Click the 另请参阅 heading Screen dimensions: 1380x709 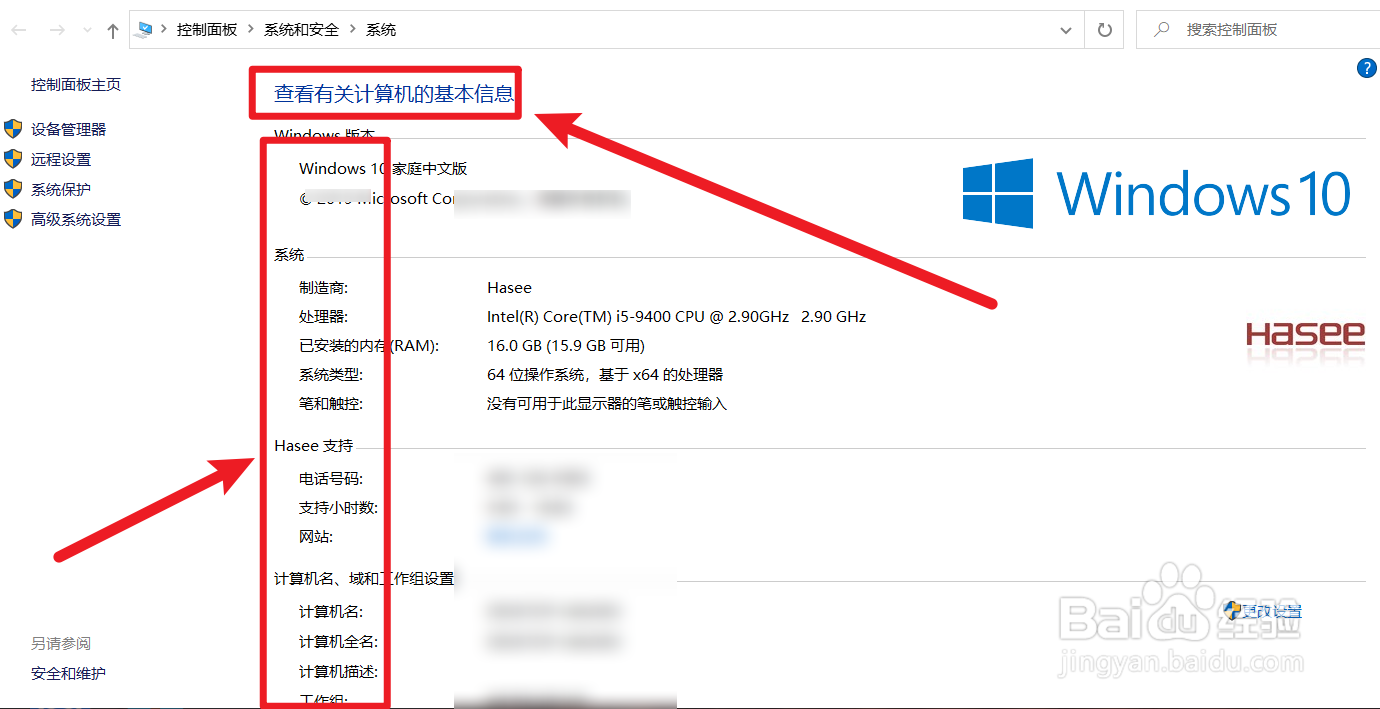[x=61, y=643]
